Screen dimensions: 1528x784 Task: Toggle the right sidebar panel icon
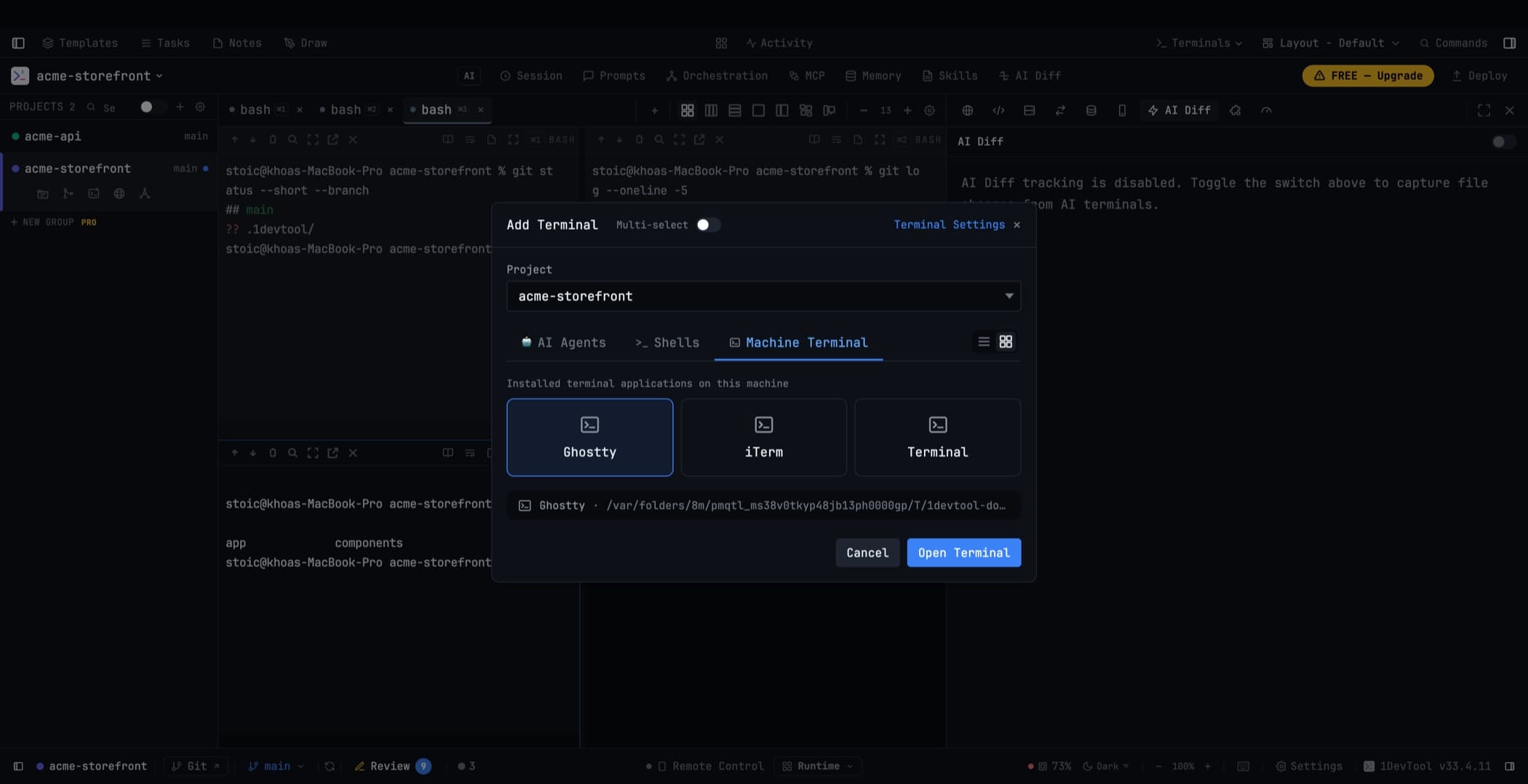click(1510, 43)
